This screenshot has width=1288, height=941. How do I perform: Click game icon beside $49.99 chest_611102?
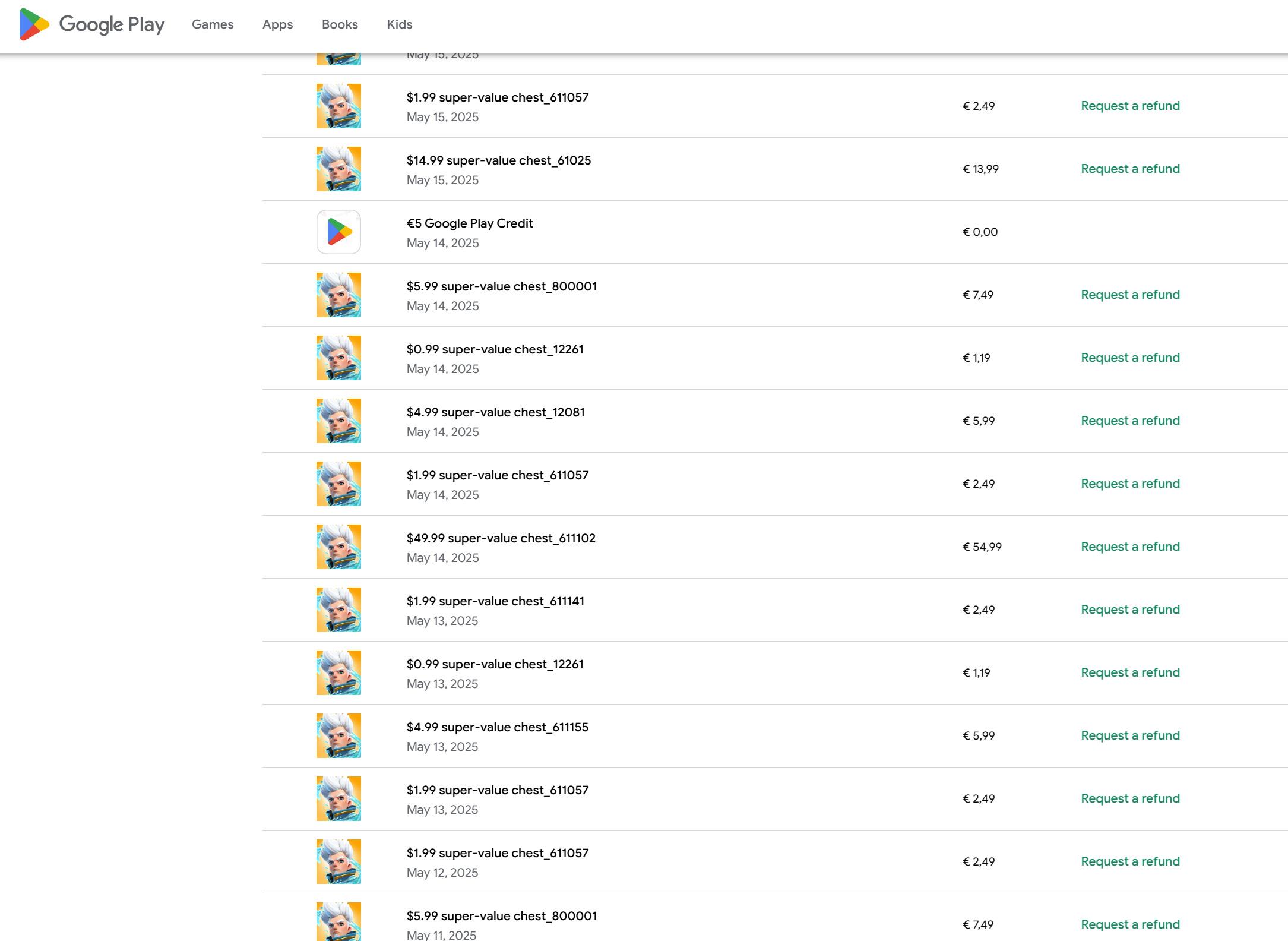coord(338,547)
